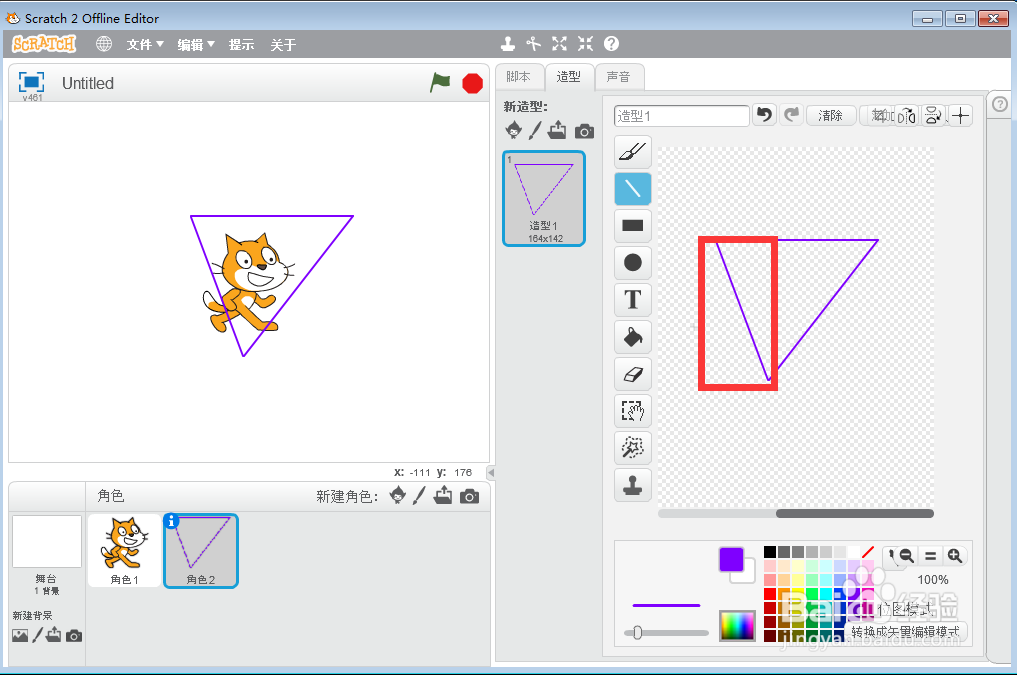Open the 提示 menu item

241,45
